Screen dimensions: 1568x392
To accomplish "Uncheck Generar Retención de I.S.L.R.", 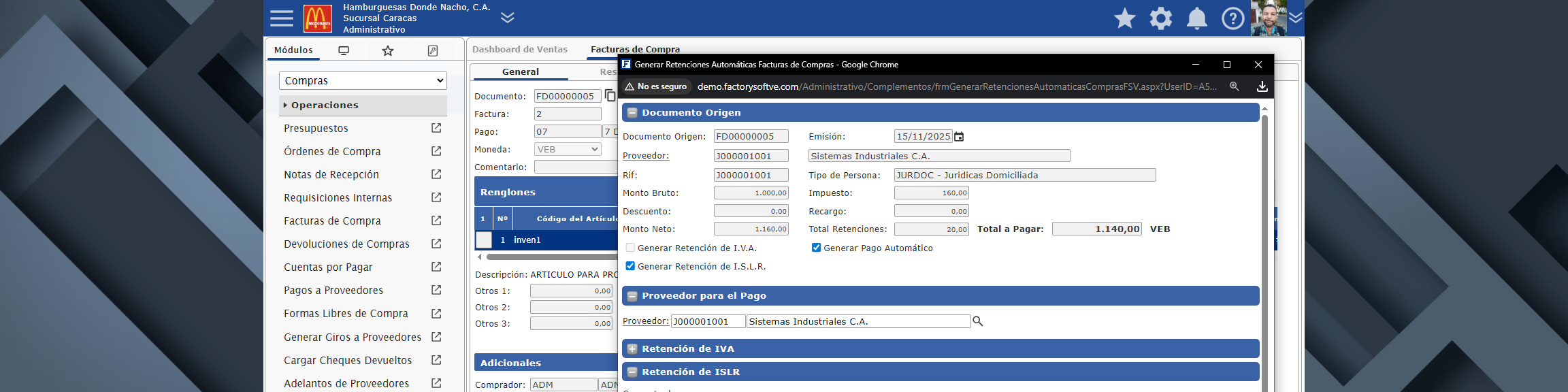I will click(x=630, y=266).
